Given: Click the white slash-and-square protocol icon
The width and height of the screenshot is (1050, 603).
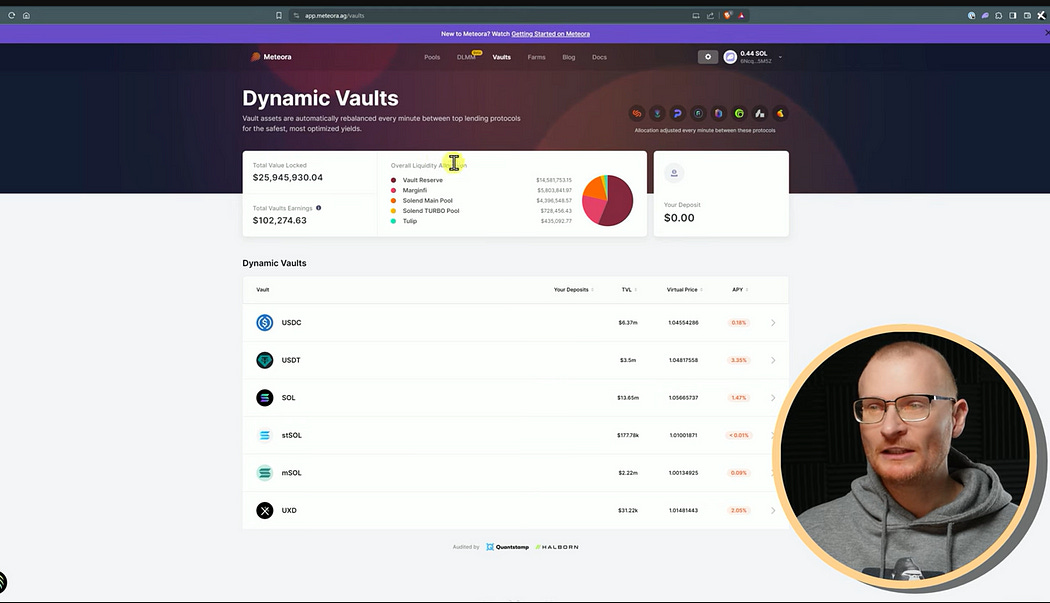Looking at the screenshot, I should [x=759, y=113].
